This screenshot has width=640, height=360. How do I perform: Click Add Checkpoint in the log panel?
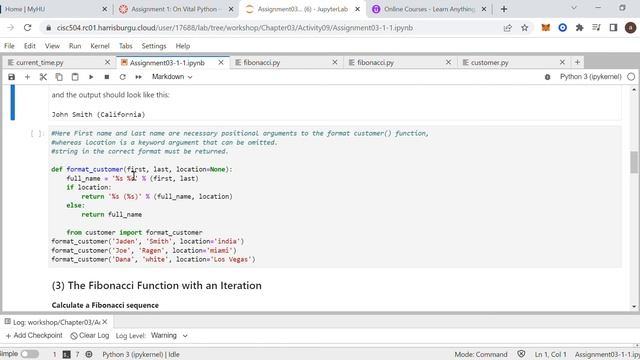point(34,336)
